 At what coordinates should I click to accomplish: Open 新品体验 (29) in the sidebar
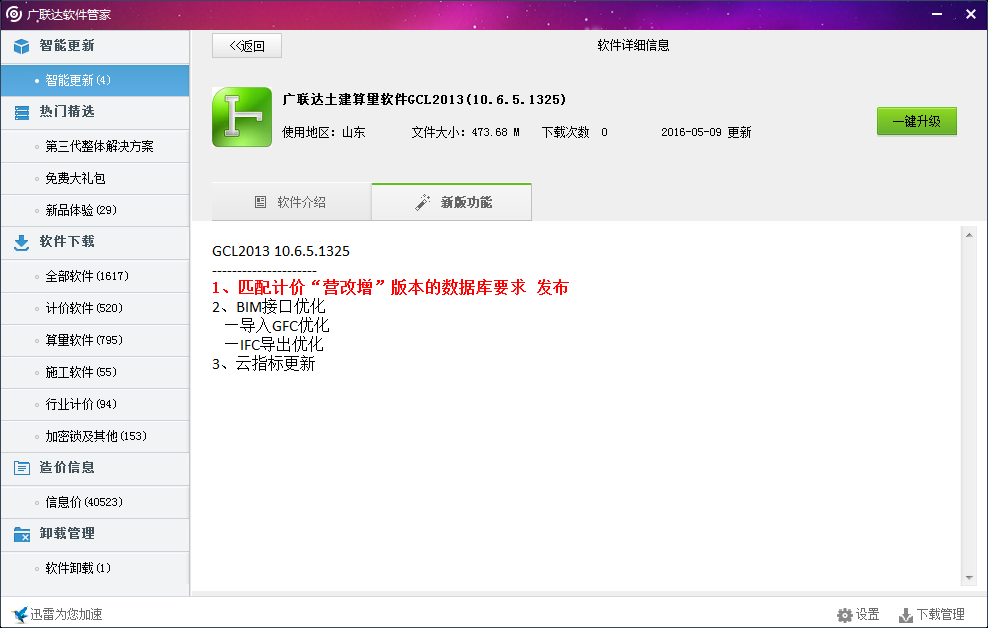pyautogui.click(x=95, y=210)
